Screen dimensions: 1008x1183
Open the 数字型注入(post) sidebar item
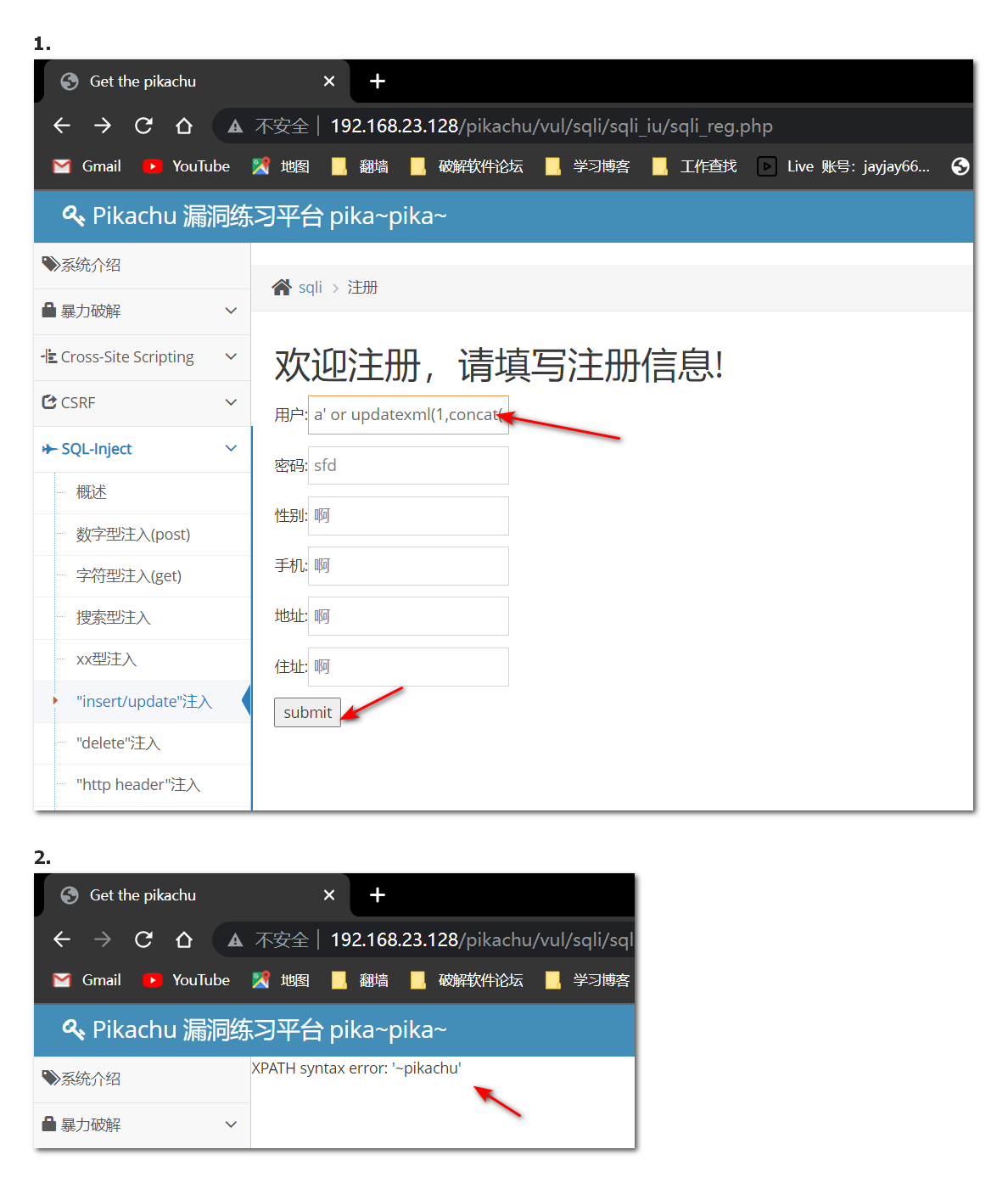pyautogui.click(x=133, y=535)
